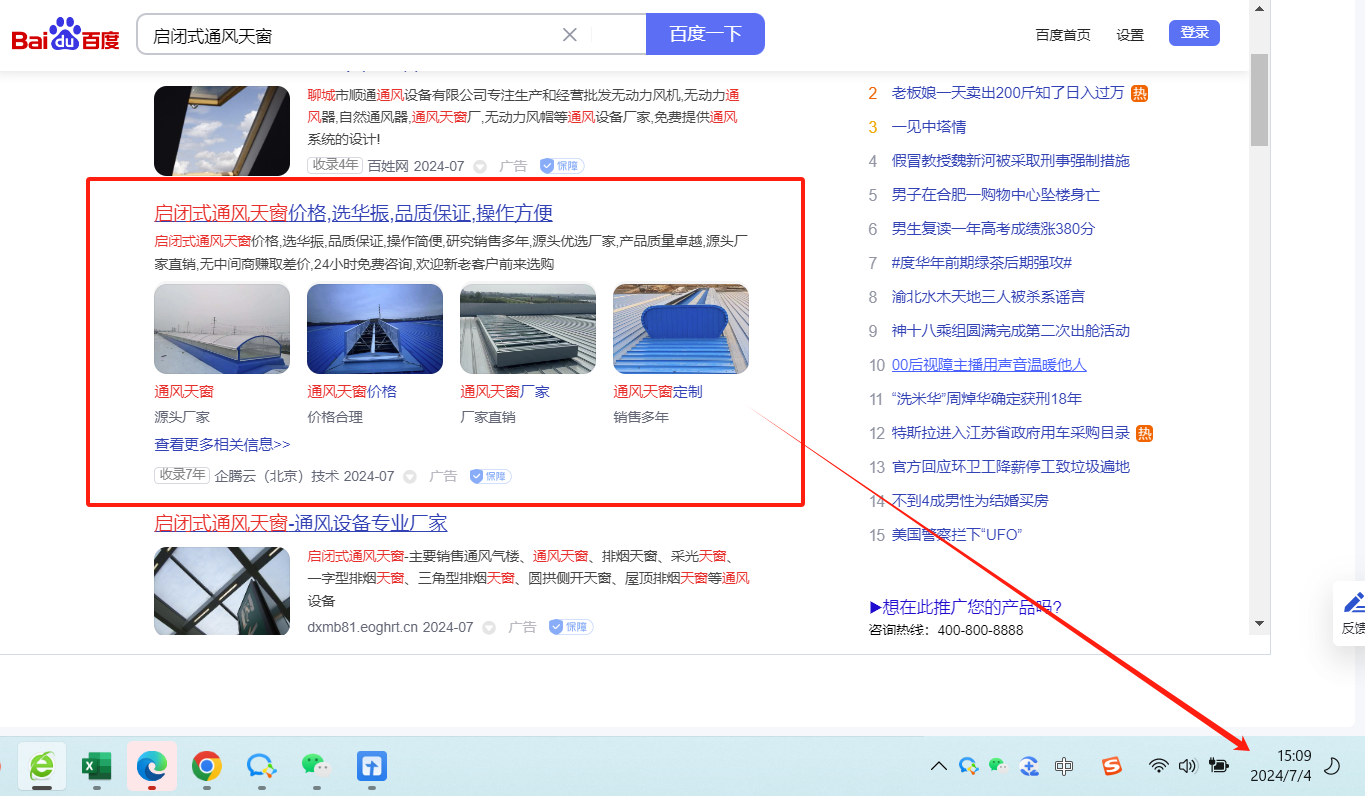The height and width of the screenshot is (796, 1365).
Task: Open the glass roof thumbnail of dxmb81 result
Action: tap(222, 591)
